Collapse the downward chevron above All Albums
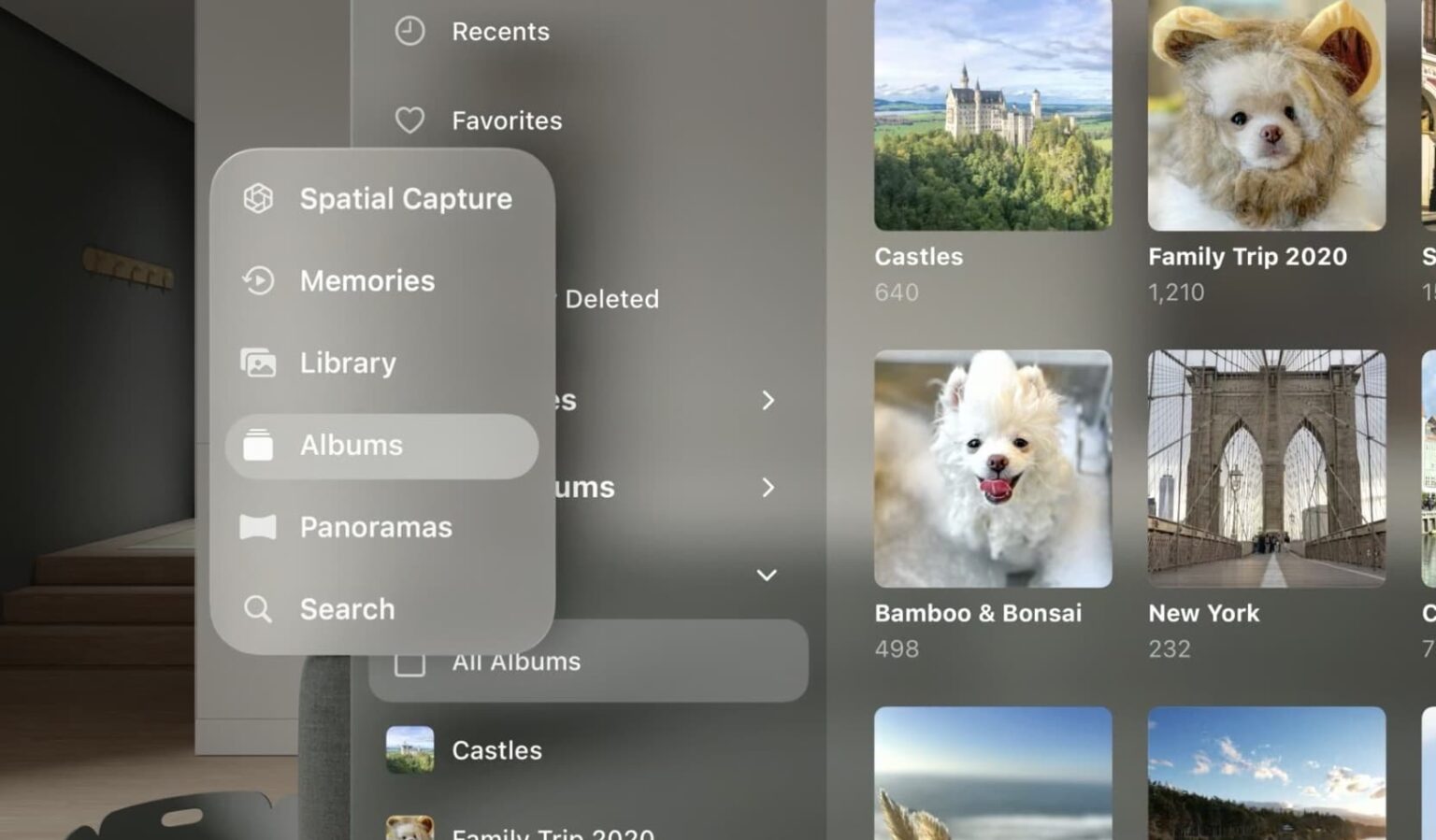1436x840 pixels. [768, 575]
